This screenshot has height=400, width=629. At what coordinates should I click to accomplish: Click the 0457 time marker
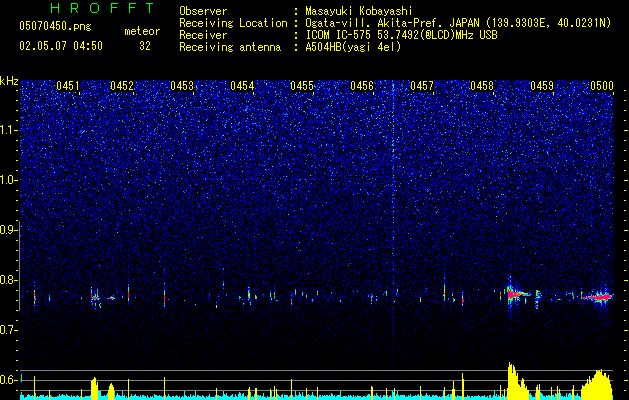tap(422, 86)
